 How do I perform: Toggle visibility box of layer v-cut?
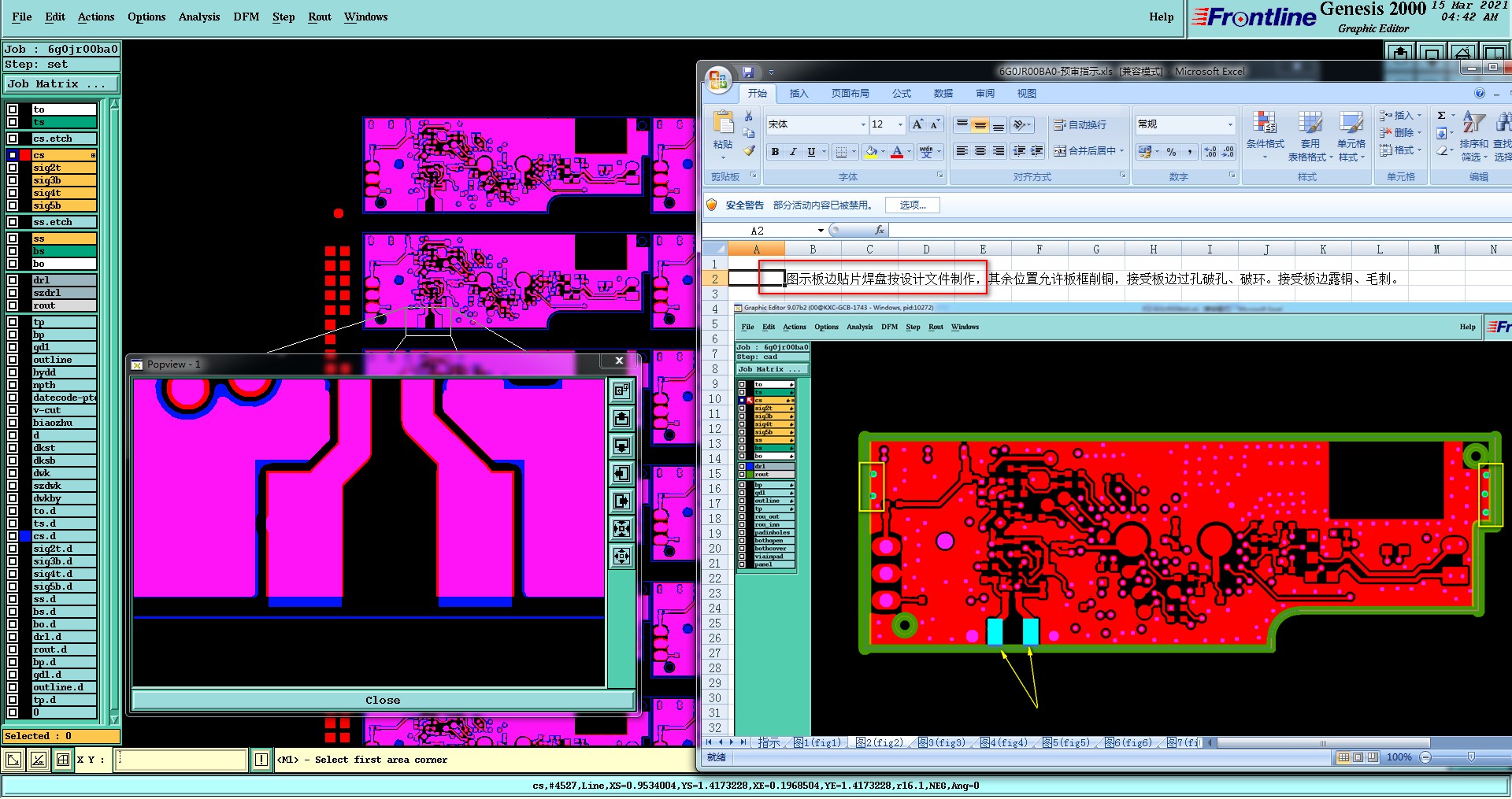point(13,410)
